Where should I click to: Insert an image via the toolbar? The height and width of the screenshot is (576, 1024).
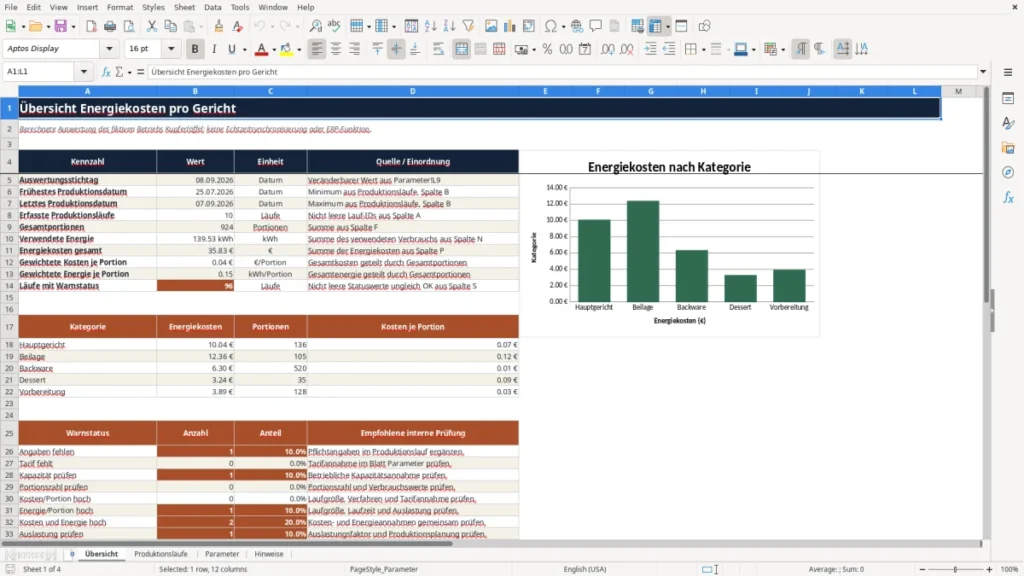click(491, 26)
